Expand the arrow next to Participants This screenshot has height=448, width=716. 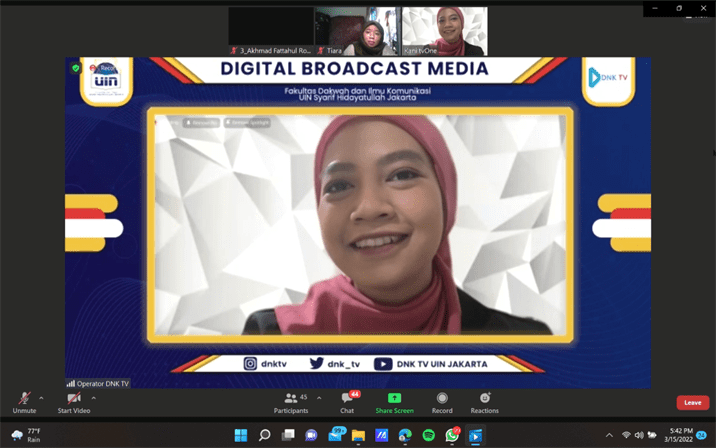(x=319, y=398)
